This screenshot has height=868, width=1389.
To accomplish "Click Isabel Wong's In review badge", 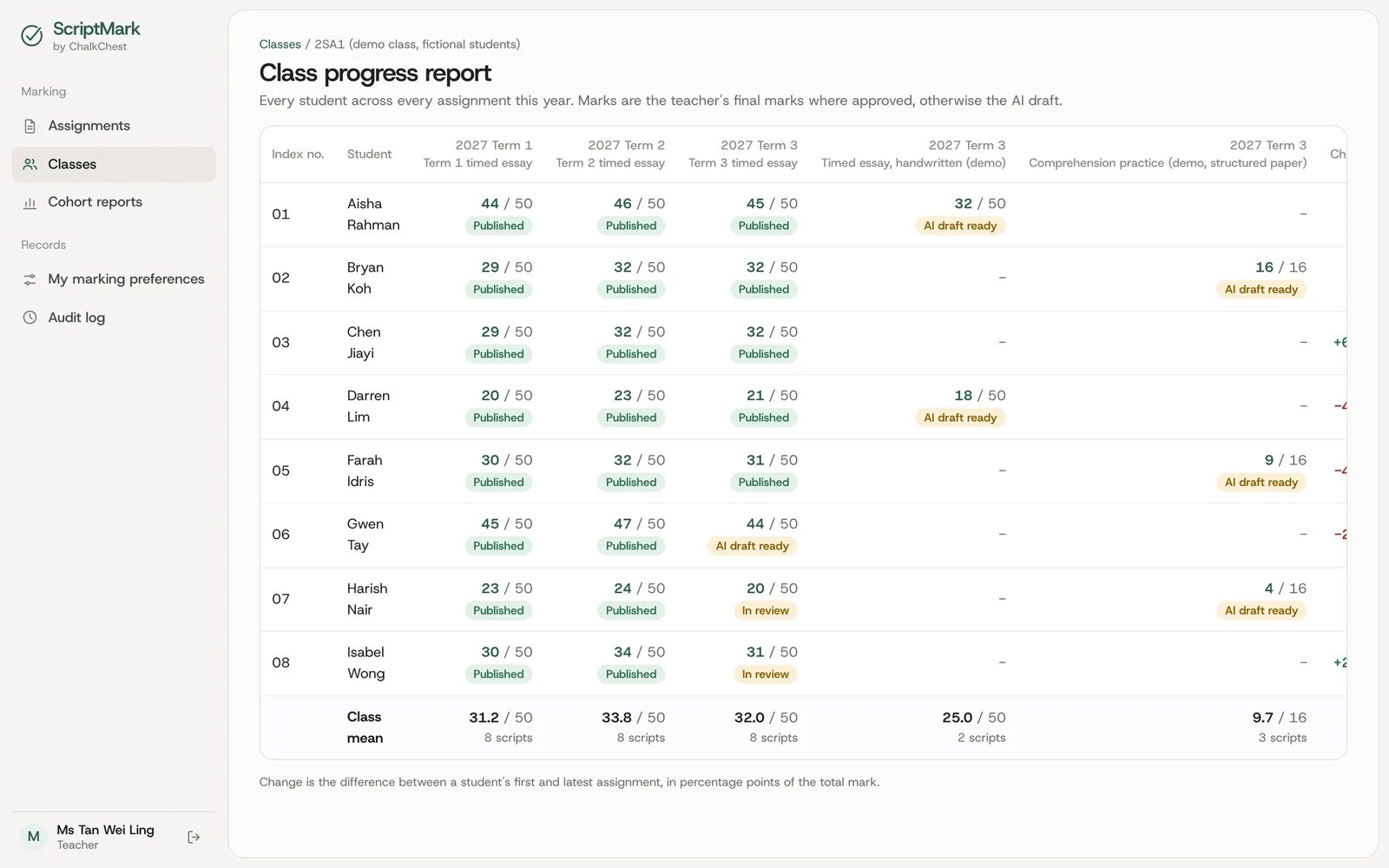I will pos(765,674).
